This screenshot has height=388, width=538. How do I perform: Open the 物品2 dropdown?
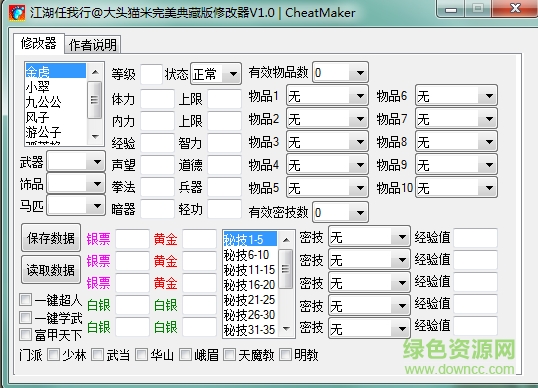click(x=327, y=119)
